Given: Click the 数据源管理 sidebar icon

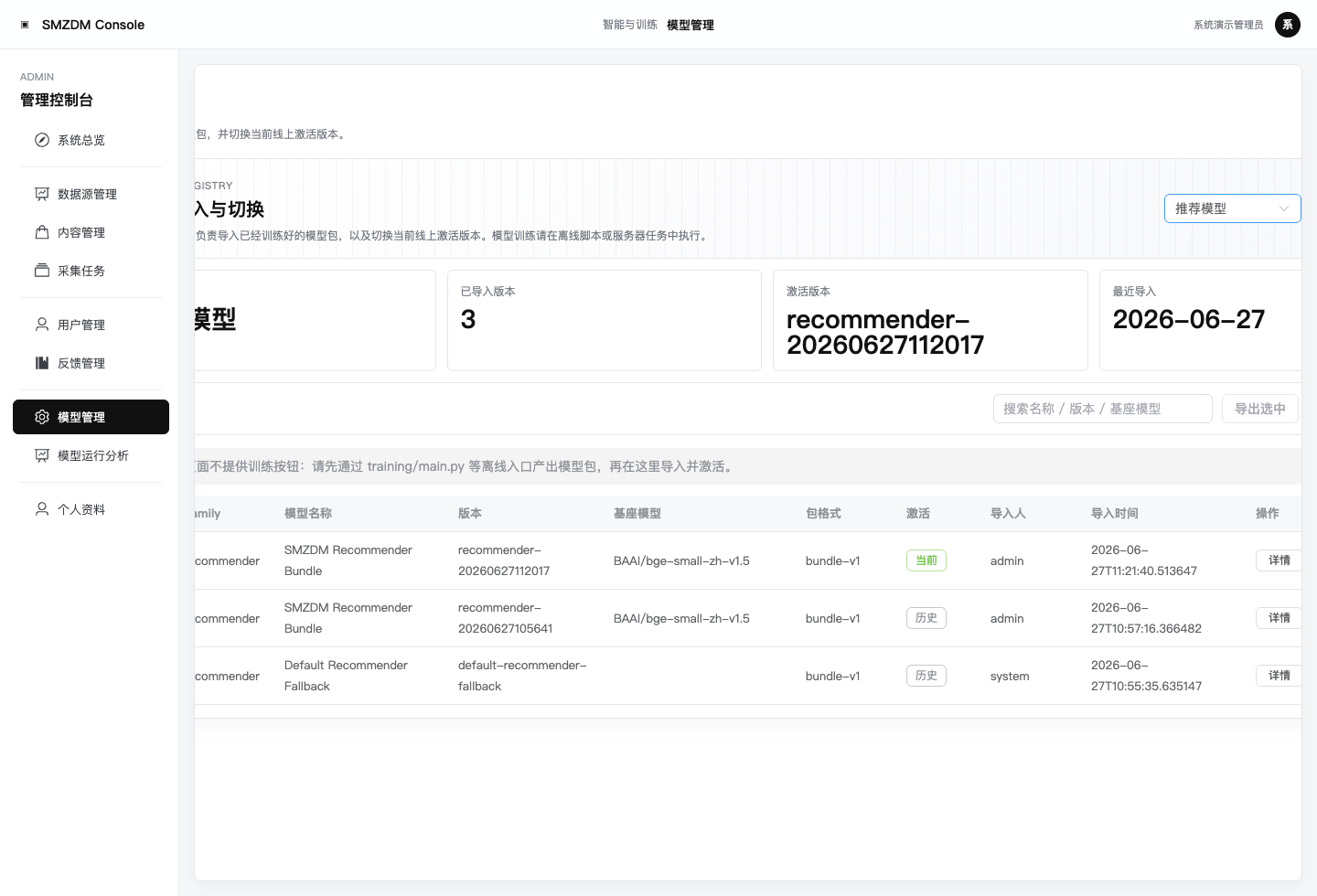Looking at the screenshot, I should 42,194.
